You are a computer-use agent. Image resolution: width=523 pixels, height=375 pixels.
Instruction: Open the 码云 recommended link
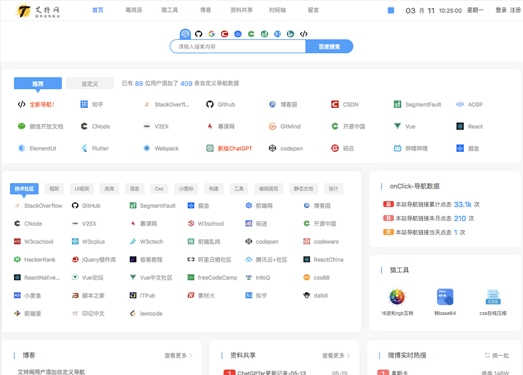click(x=343, y=148)
